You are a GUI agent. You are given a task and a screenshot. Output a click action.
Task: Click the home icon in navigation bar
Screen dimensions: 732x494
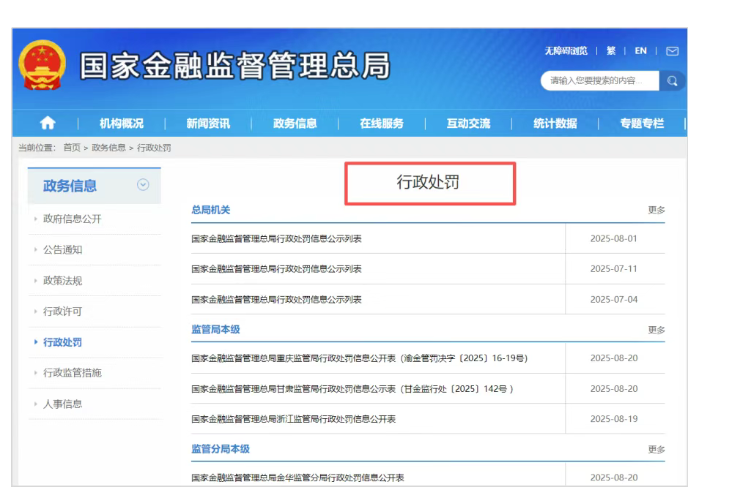point(48,123)
